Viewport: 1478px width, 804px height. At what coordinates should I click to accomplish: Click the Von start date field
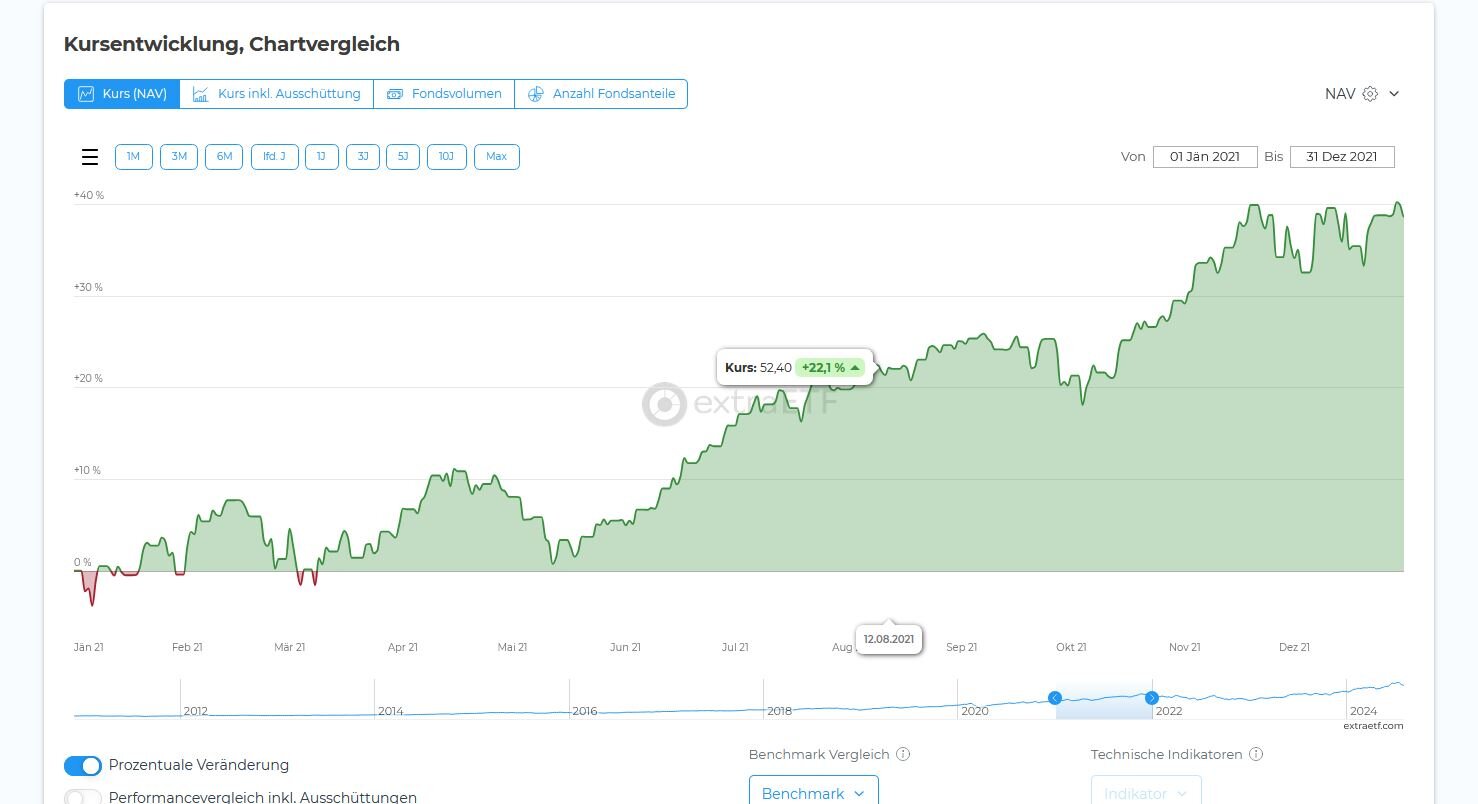tap(1204, 157)
